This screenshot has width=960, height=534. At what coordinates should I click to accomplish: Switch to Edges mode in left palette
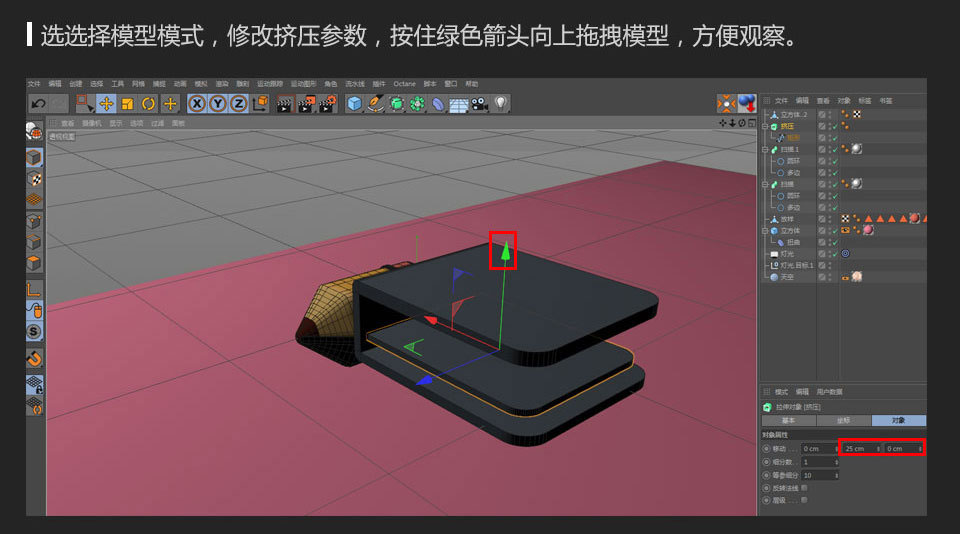click(x=34, y=242)
